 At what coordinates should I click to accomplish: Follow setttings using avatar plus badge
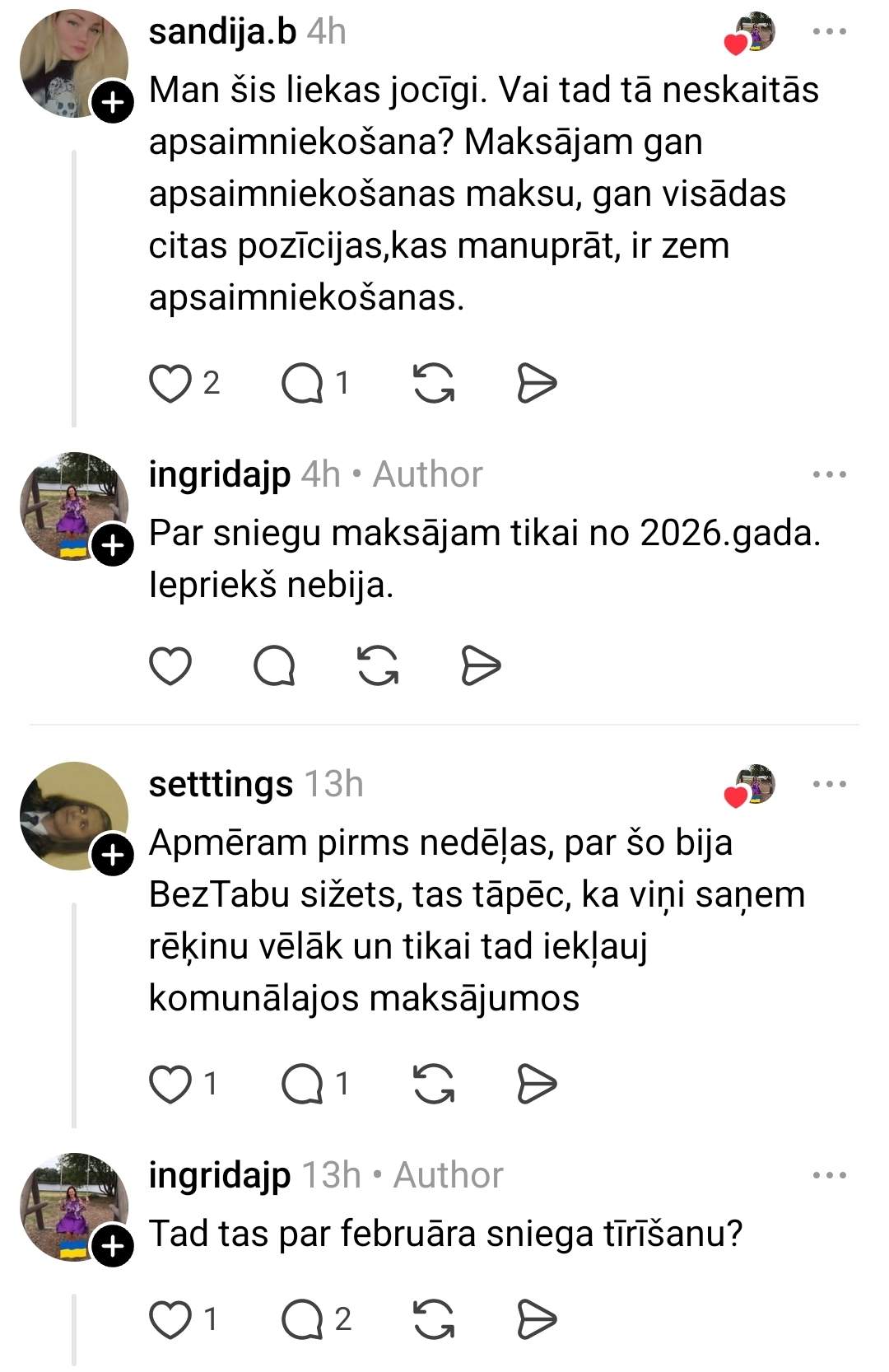click(113, 856)
